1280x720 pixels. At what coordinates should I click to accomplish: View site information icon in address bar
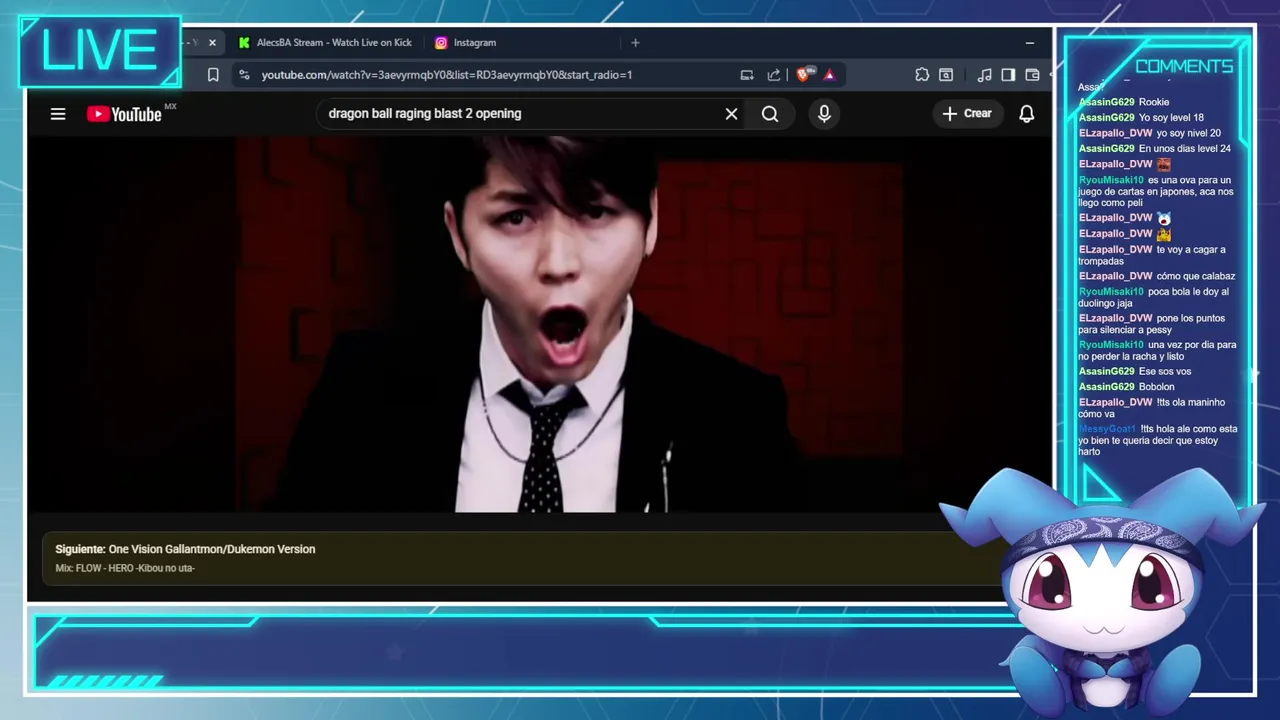click(245, 75)
